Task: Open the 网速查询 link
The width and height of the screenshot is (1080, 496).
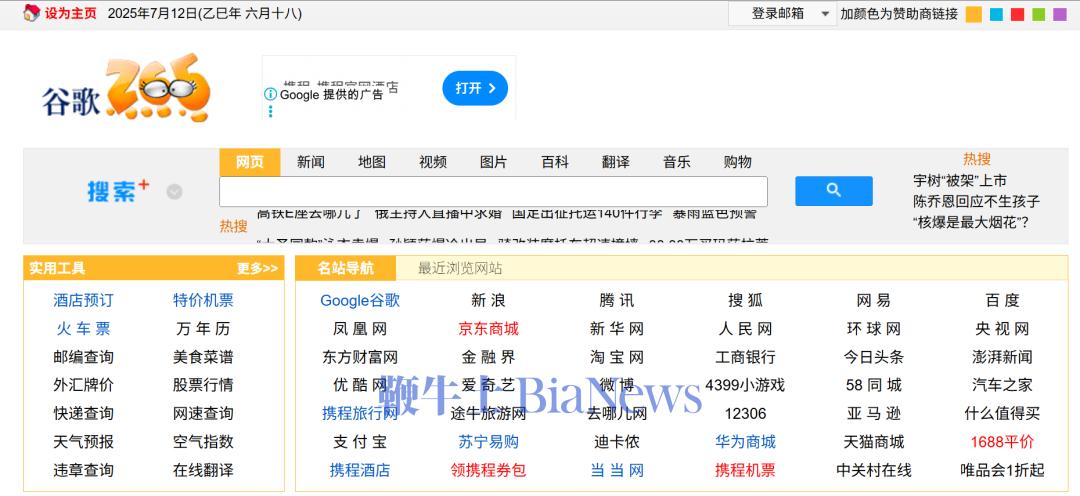Action: [203, 413]
